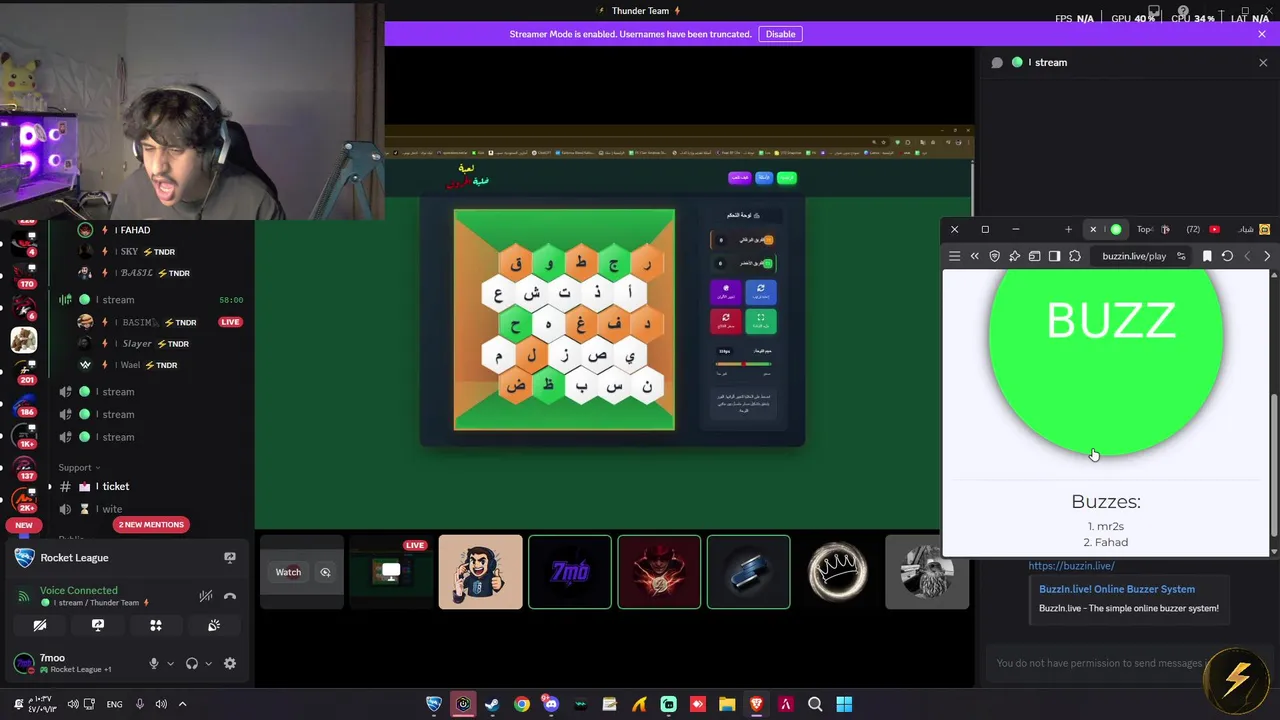Select the 7mb participant tile
This screenshot has height=720, width=1280.
pos(570,572)
